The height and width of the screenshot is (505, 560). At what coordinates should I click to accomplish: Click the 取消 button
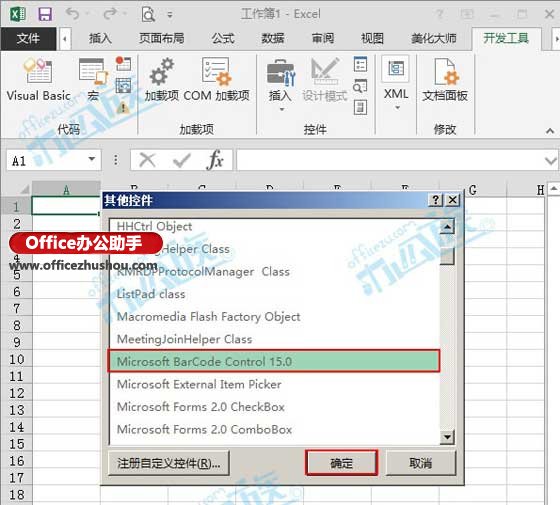(x=421, y=463)
